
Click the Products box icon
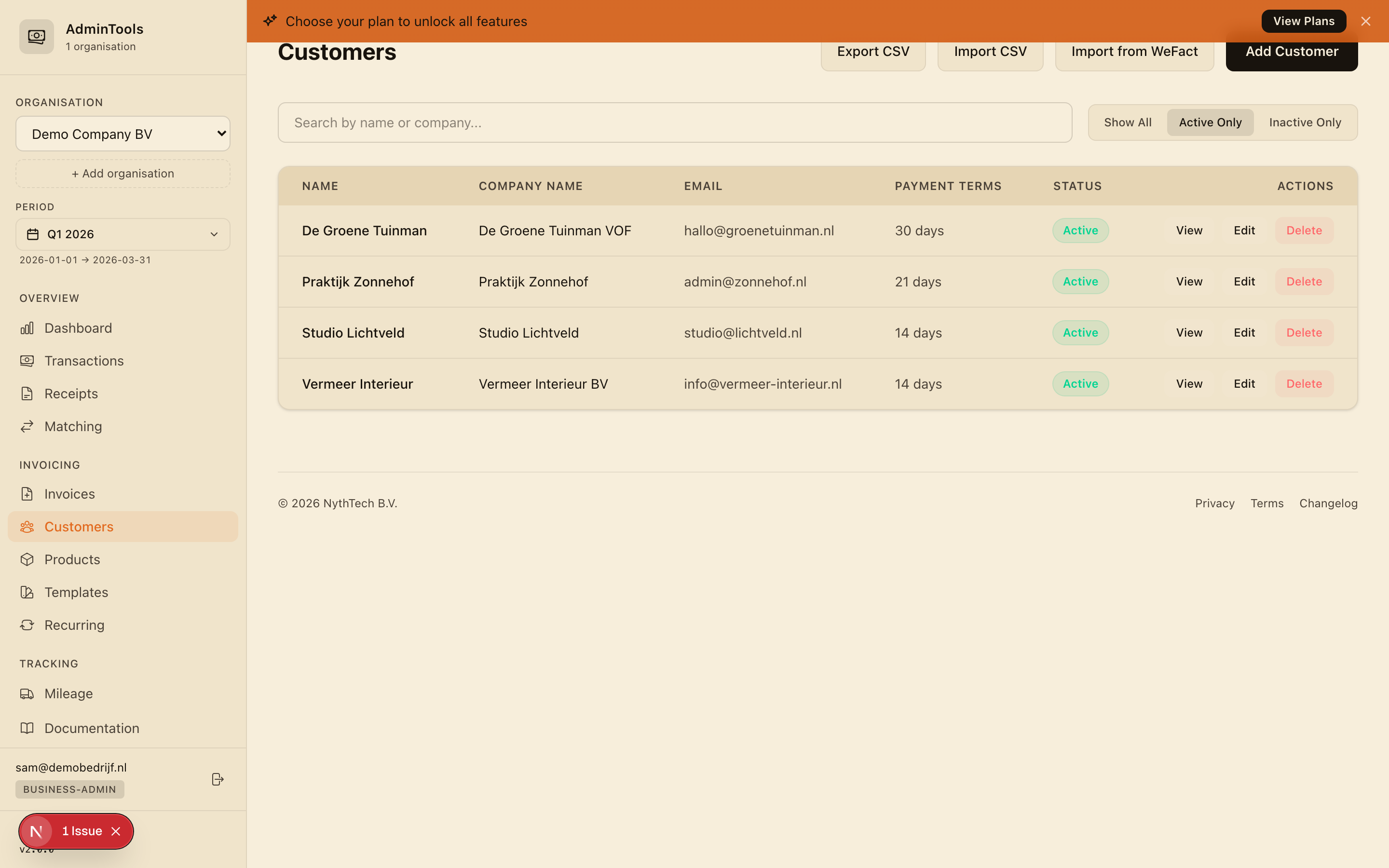27,559
